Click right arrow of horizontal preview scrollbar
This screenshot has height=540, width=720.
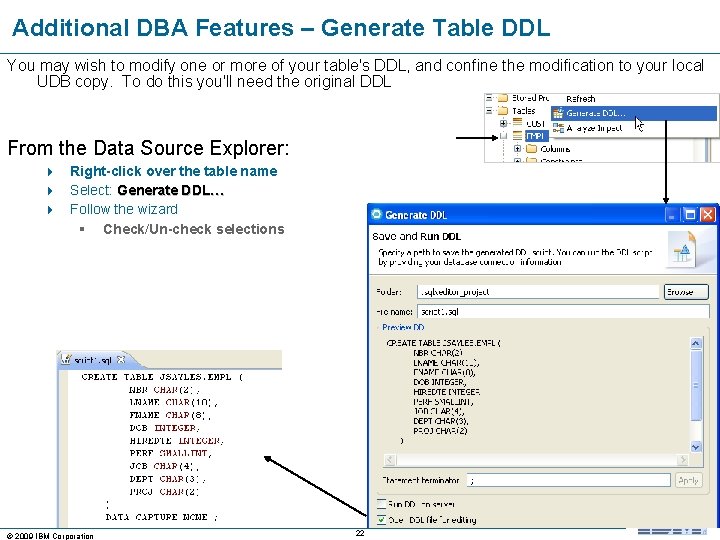pos(682,460)
